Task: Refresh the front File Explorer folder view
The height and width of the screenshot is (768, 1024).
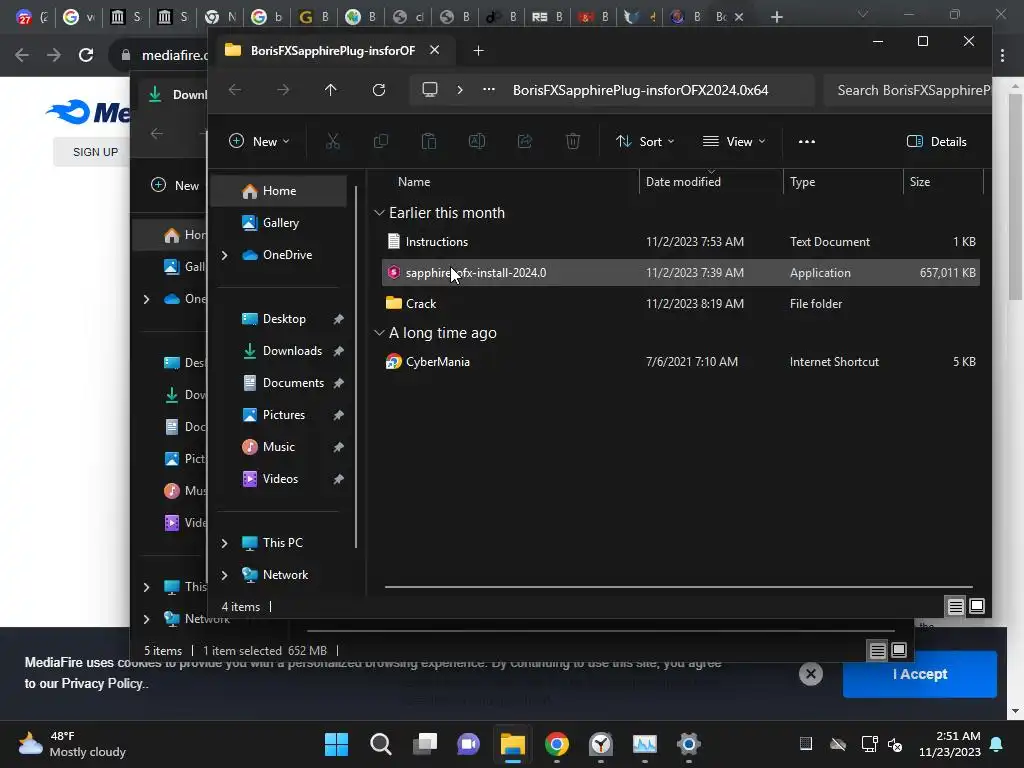Action: (379, 90)
